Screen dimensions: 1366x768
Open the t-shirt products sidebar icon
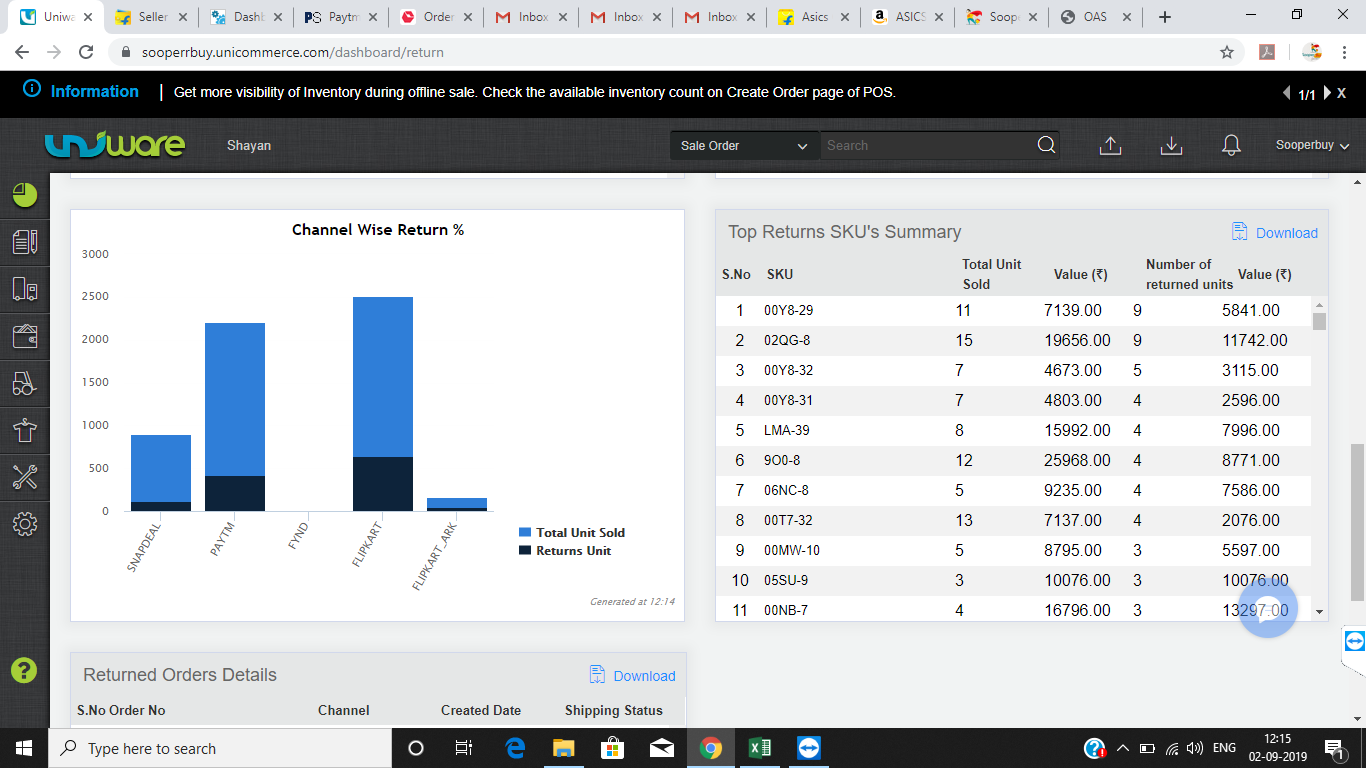coord(25,430)
